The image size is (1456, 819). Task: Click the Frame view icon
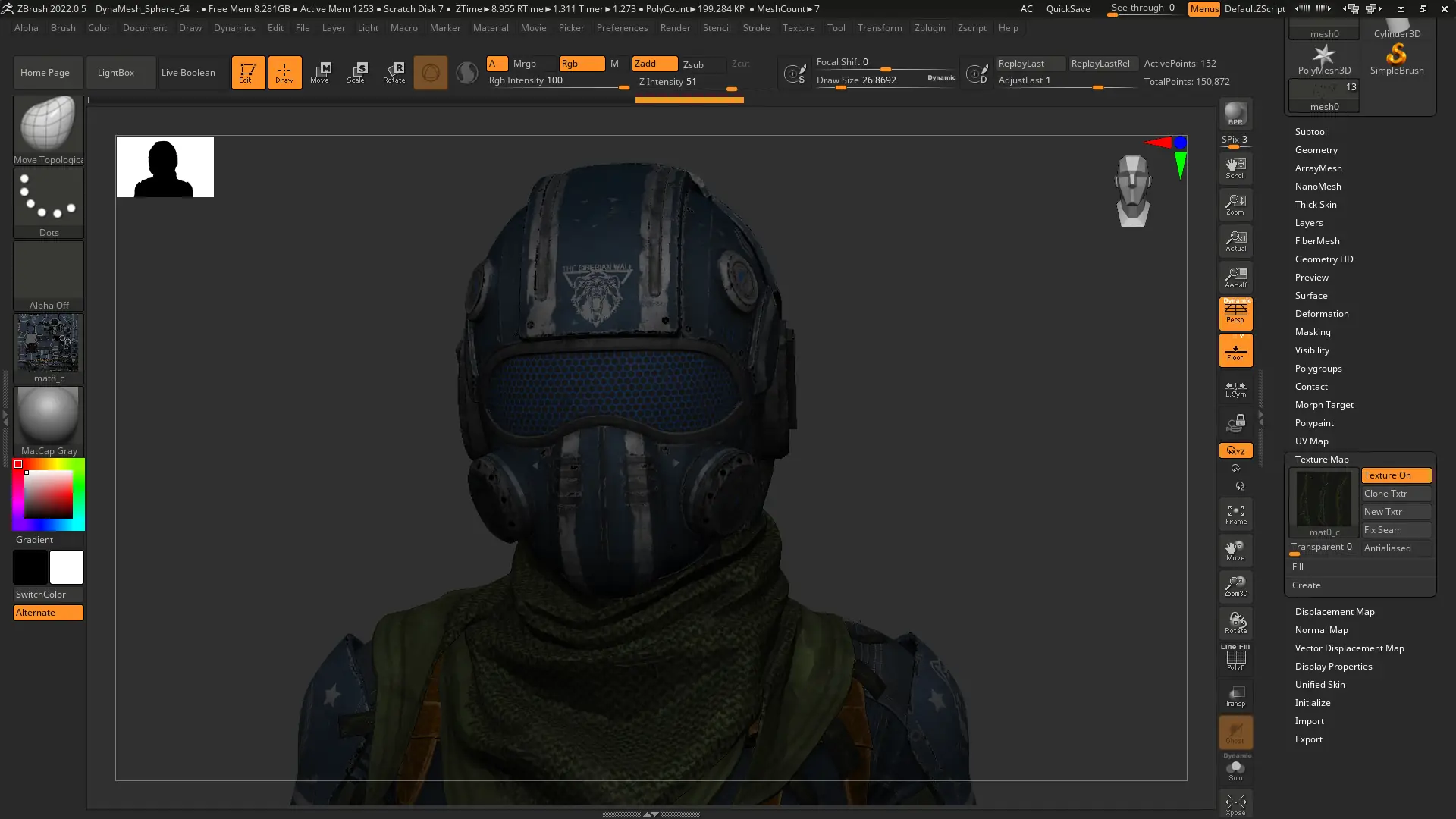1235,514
